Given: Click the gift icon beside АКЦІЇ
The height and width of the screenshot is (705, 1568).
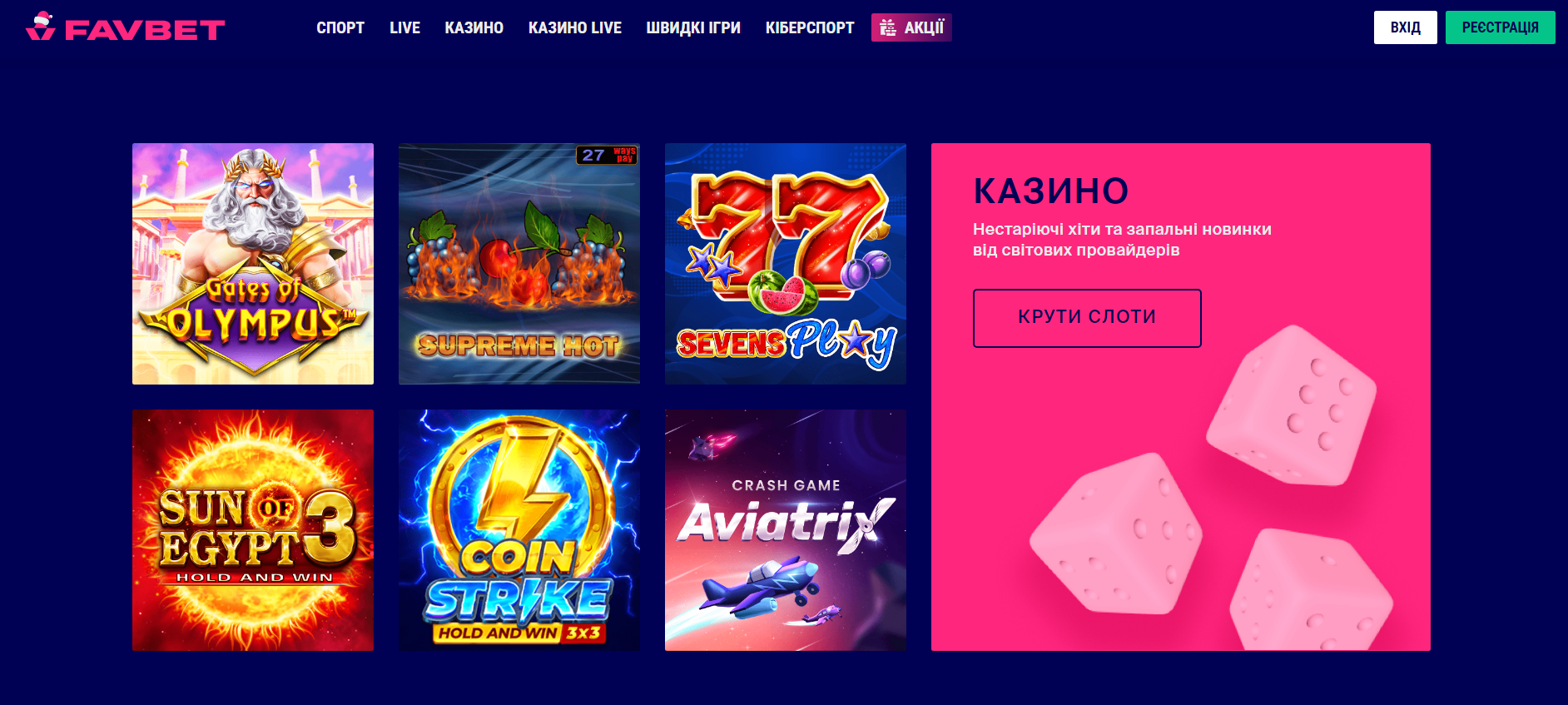Looking at the screenshot, I should pos(888,27).
